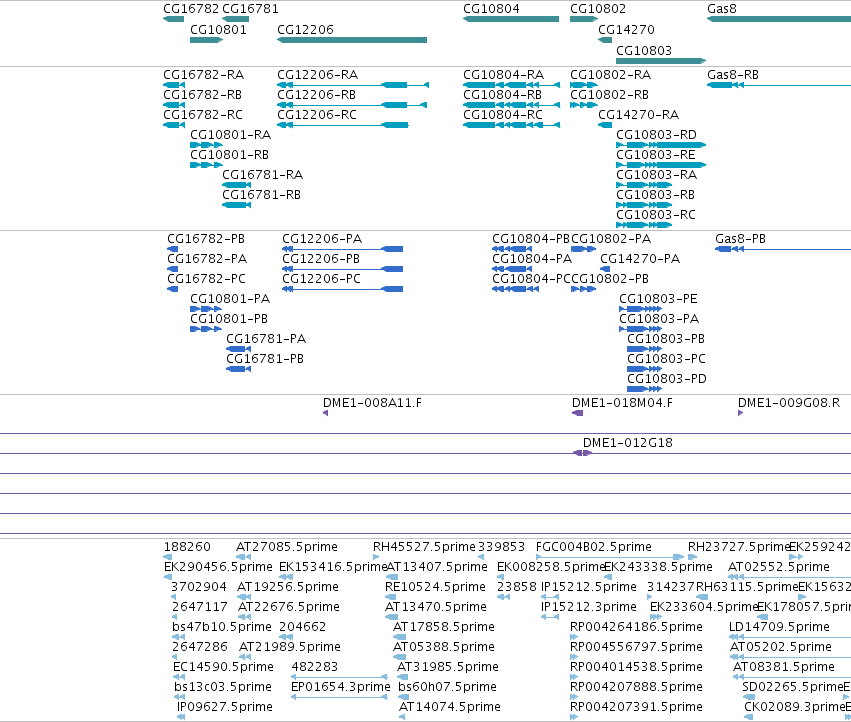The width and height of the screenshot is (851, 722).
Task: Select the DME1-008A11.F marker
Action: coord(326,413)
